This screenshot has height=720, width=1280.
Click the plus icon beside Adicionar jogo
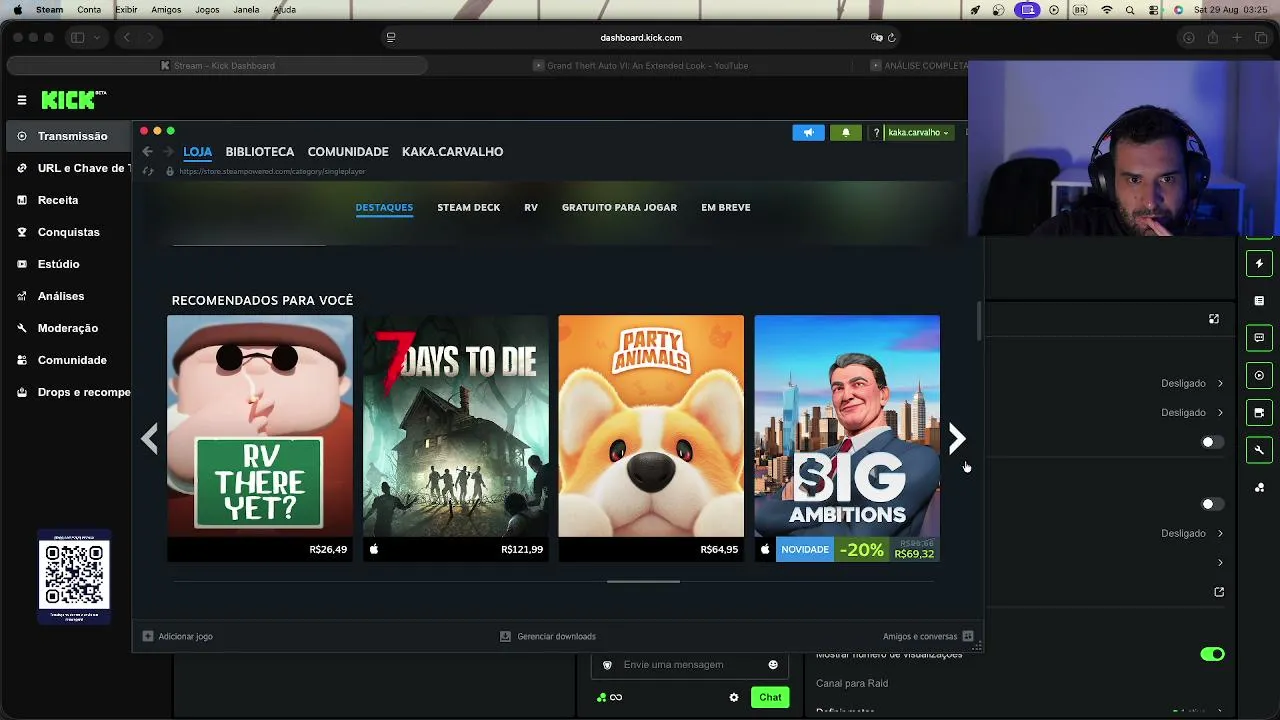pos(148,636)
